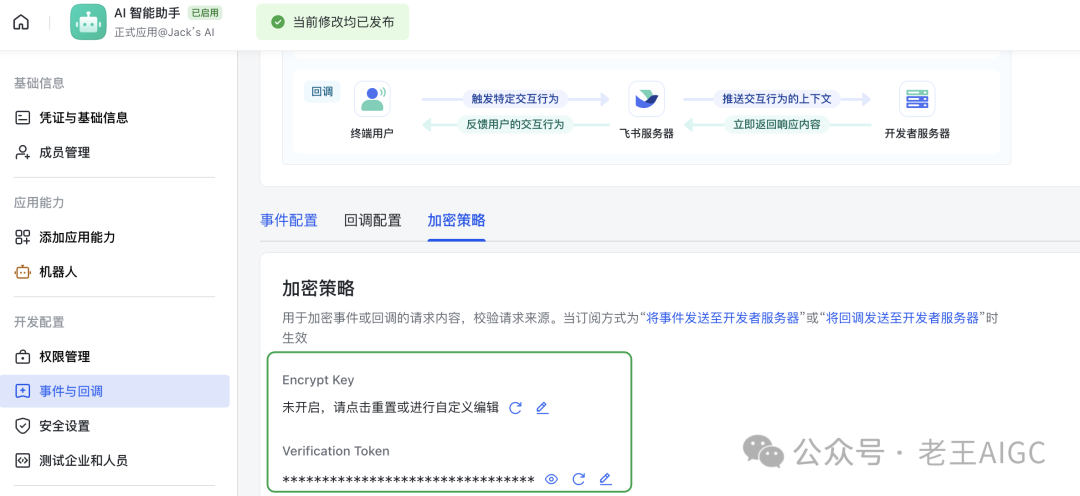Click the 终端用户 icon in the diagram

373,99
